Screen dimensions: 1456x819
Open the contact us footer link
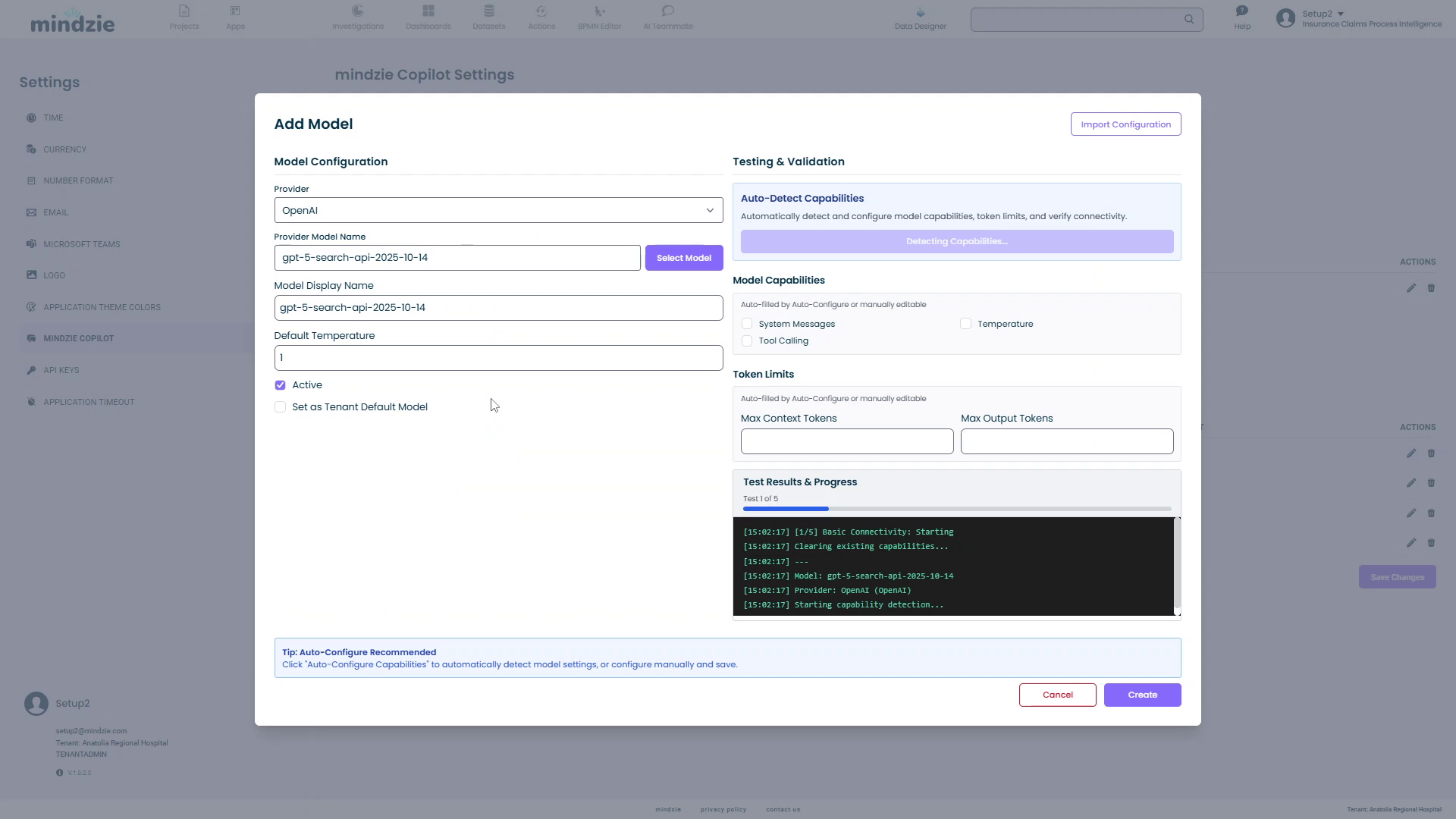(x=783, y=810)
